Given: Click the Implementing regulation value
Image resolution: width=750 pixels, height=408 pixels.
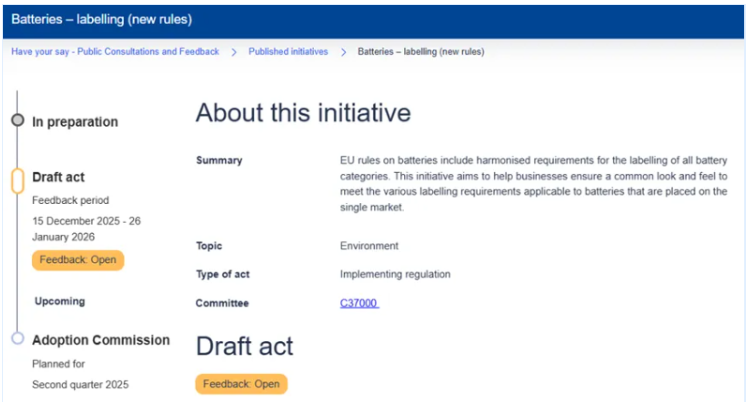Looking at the screenshot, I should pos(395,274).
